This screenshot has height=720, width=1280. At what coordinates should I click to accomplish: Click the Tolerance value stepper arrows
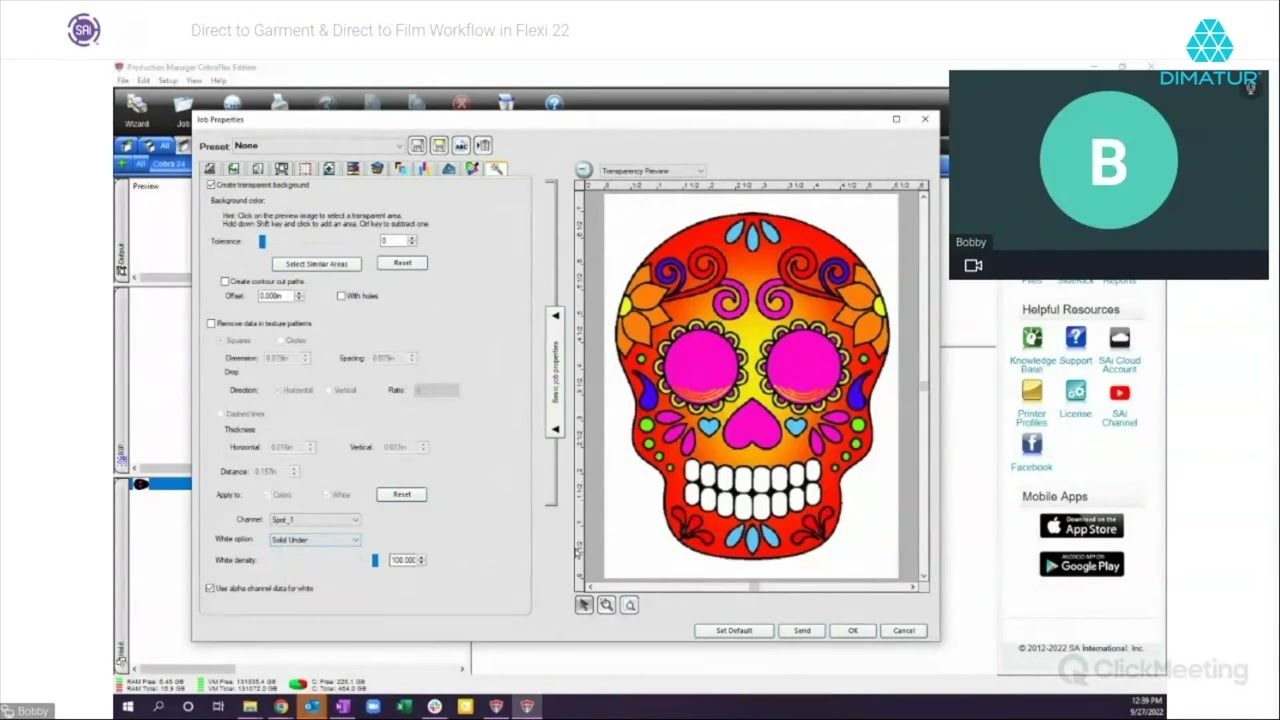(412, 241)
